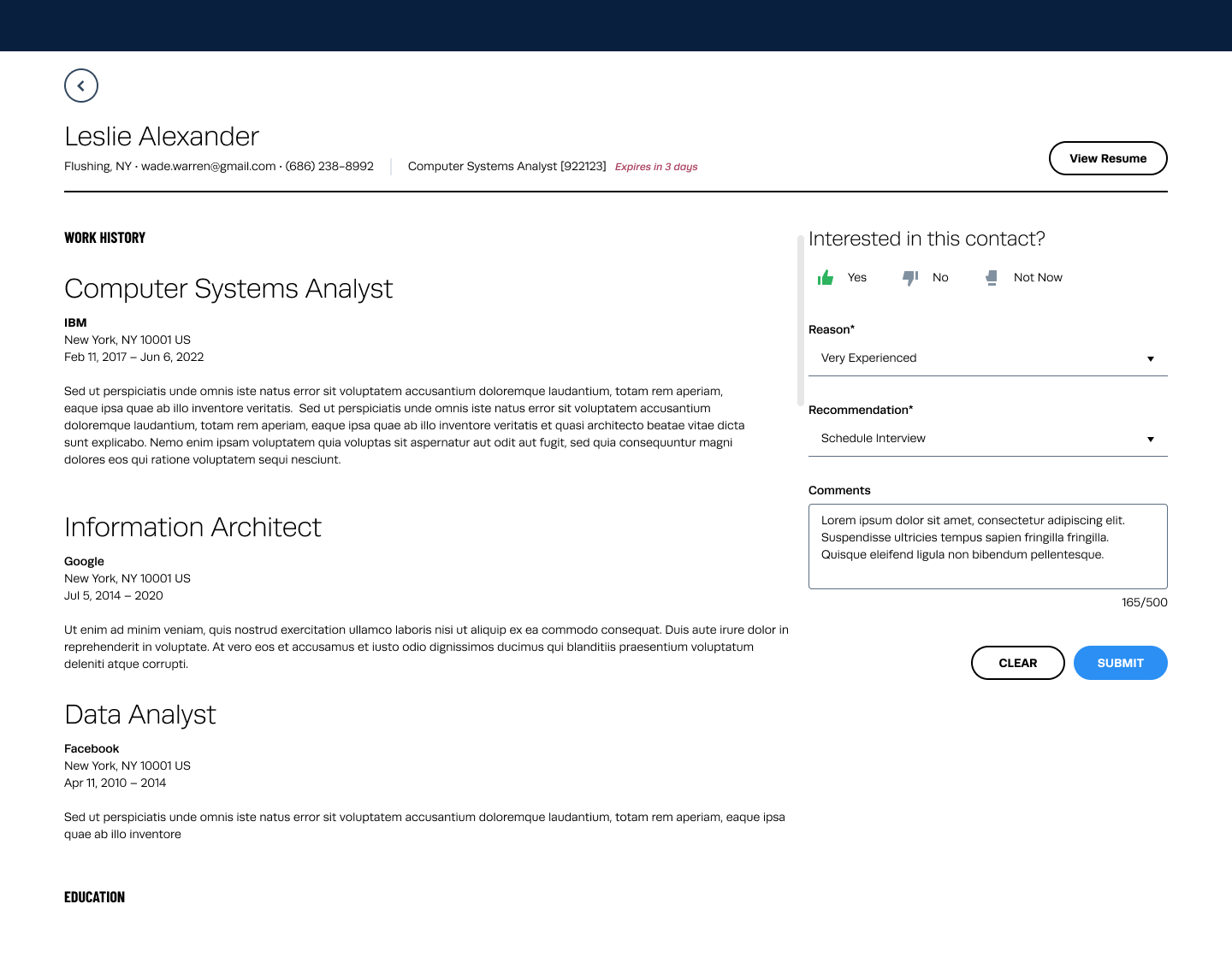Click the Computer Systems Analyst [922123] job label
This screenshot has height=975, width=1232.
point(506,167)
